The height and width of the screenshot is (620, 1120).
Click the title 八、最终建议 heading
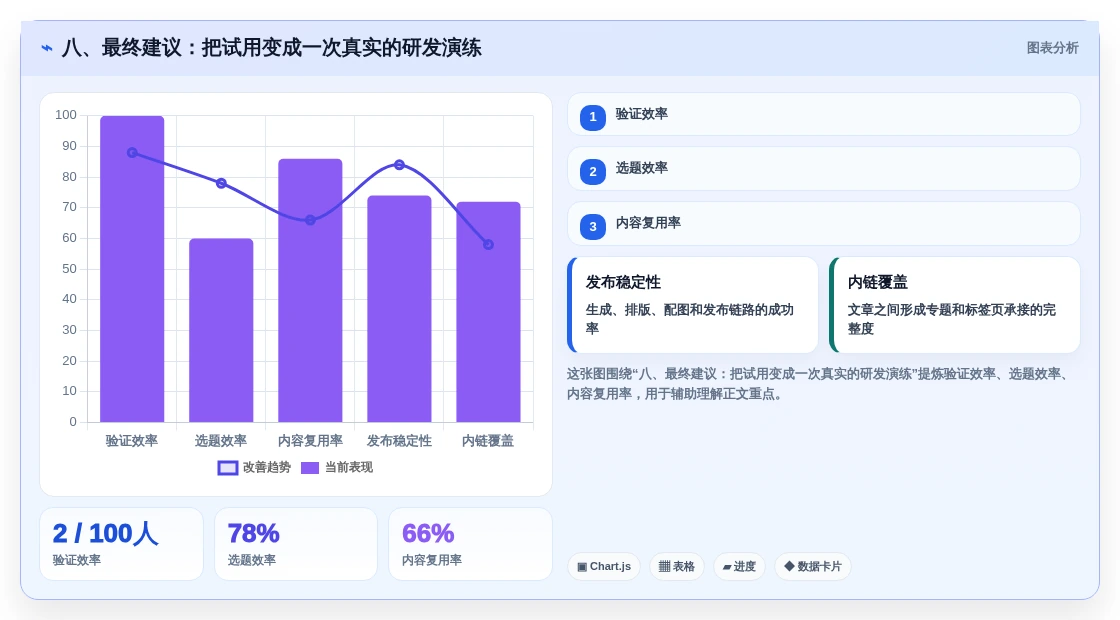pos(271,48)
